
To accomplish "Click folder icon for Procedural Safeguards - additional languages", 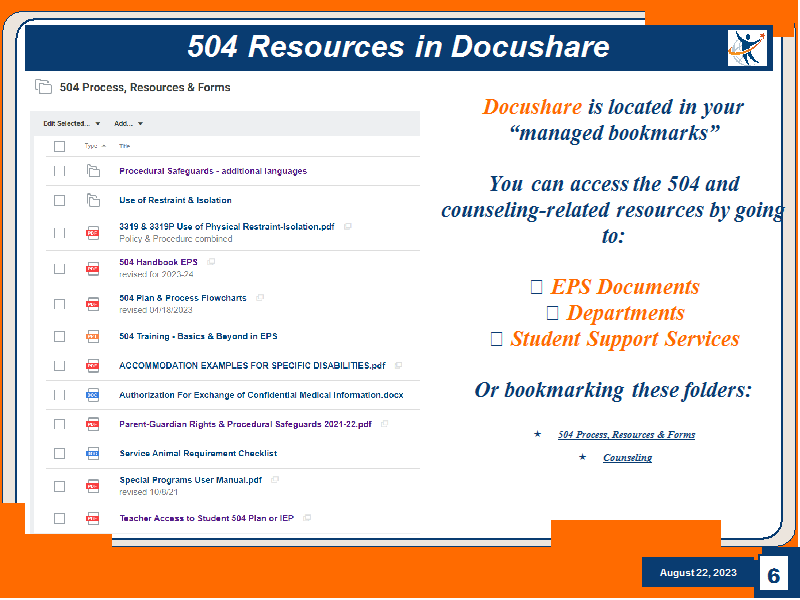I will [93, 171].
